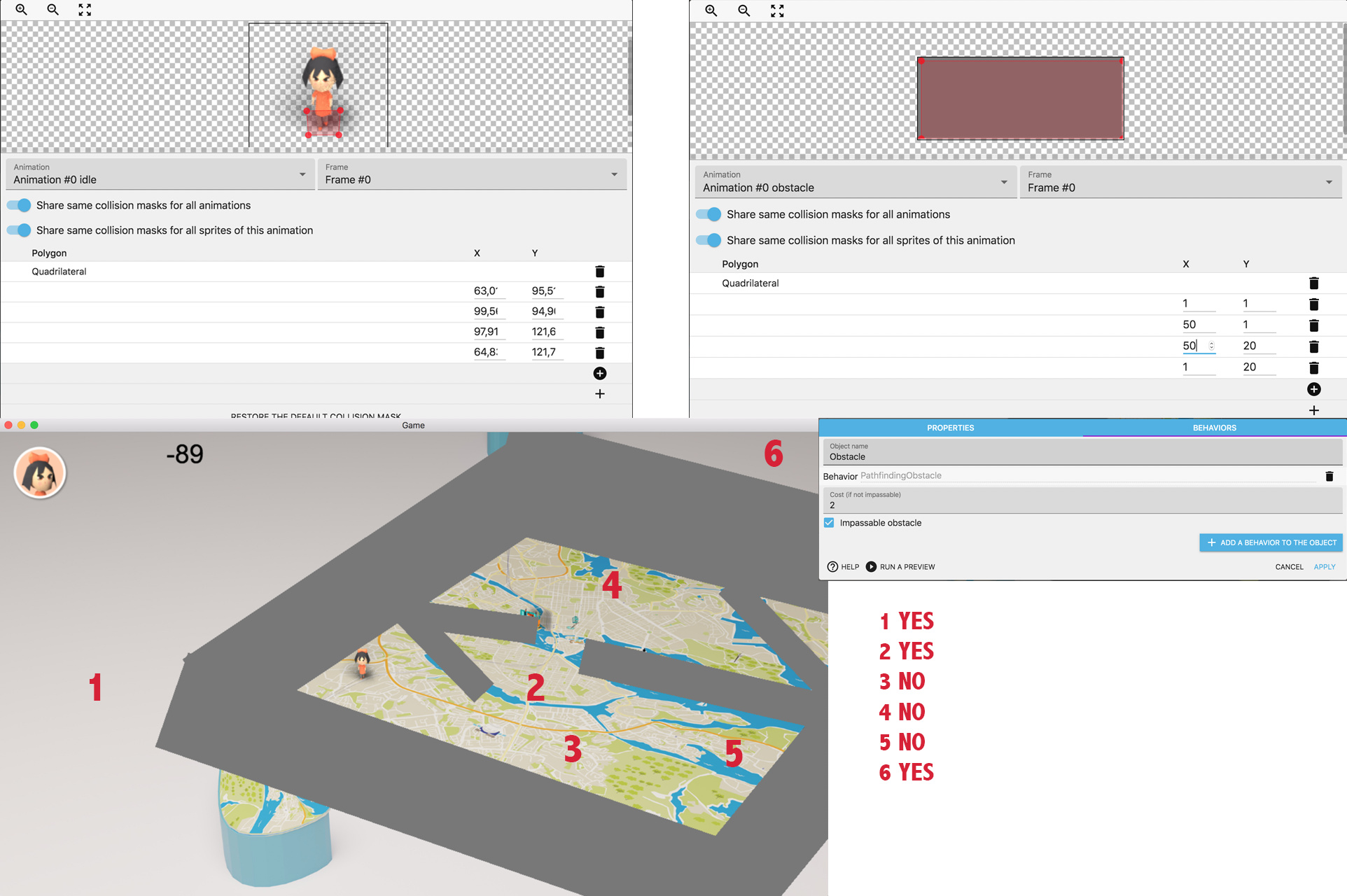Image resolution: width=1347 pixels, height=896 pixels.
Task: Switch to the Properties tab
Action: tap(950, 428)
